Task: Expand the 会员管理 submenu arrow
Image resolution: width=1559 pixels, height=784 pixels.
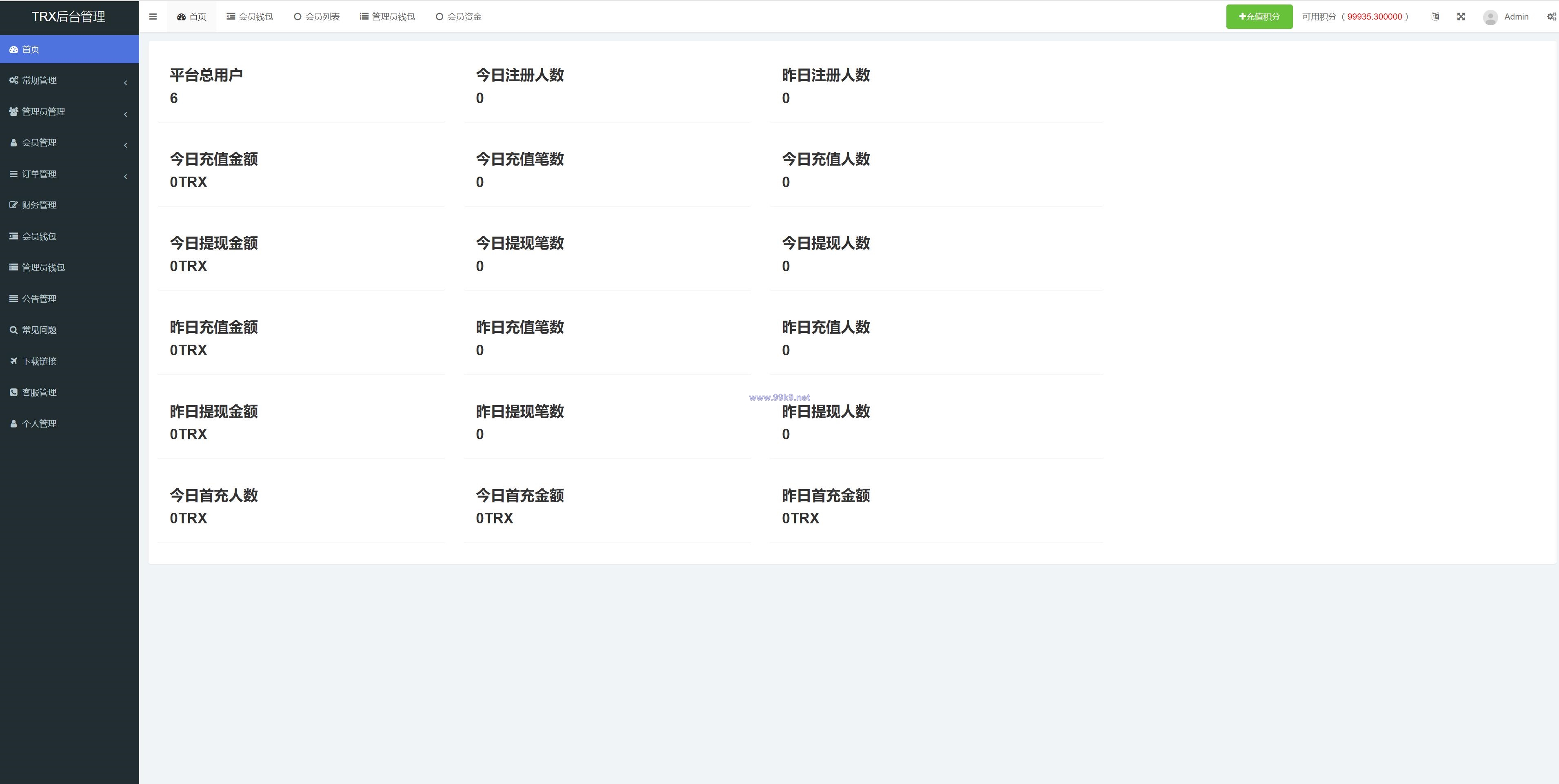Action: [x=125, y=145]
